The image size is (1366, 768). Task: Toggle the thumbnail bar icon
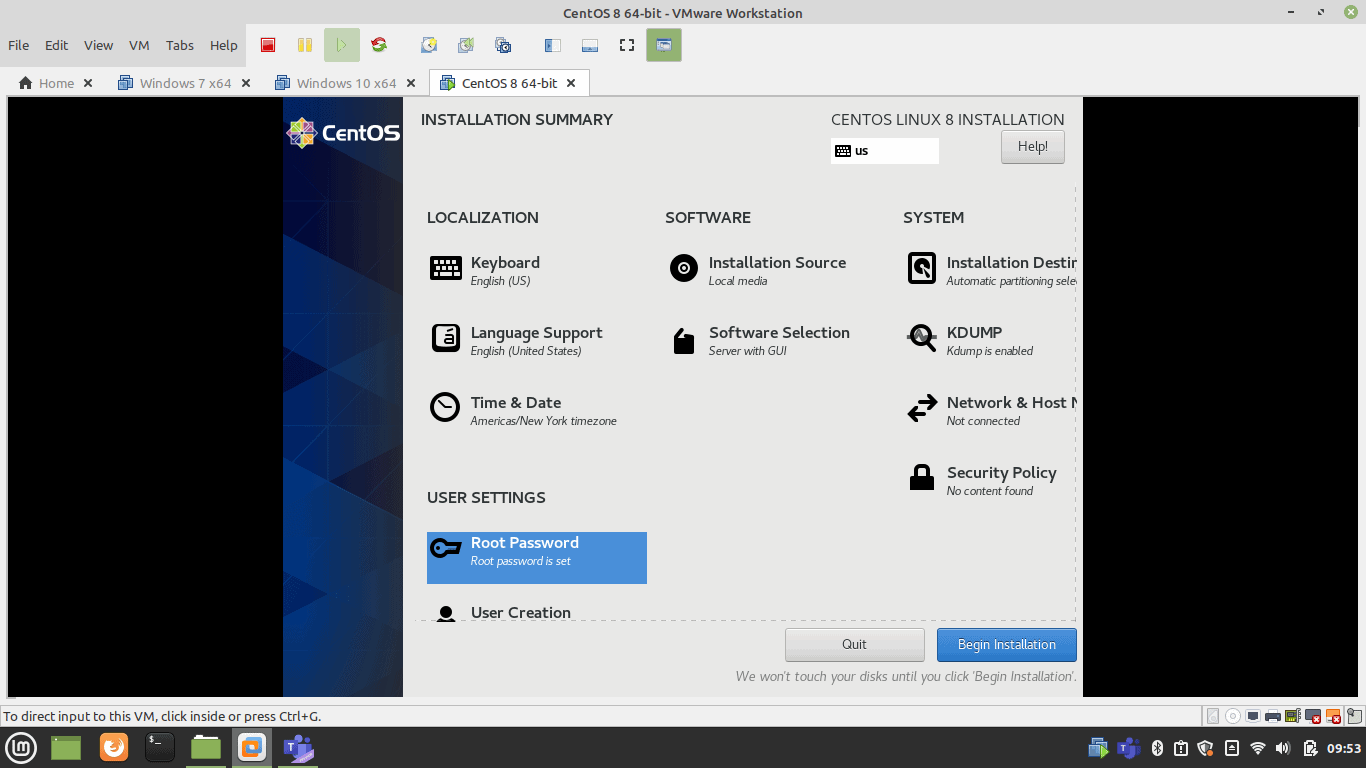(589, 45)
